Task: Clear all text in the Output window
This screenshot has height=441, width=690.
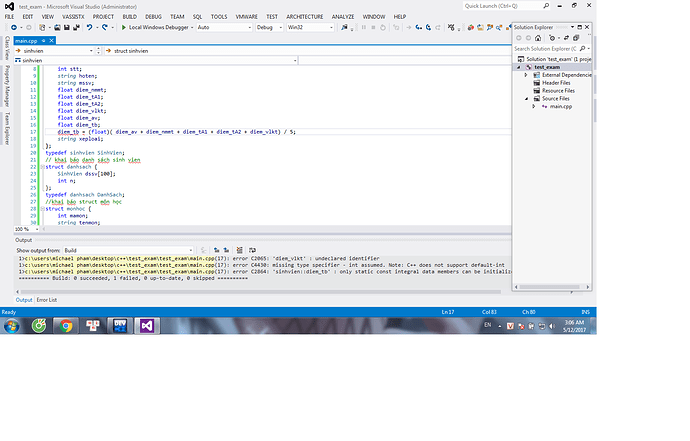Action: 239,250
